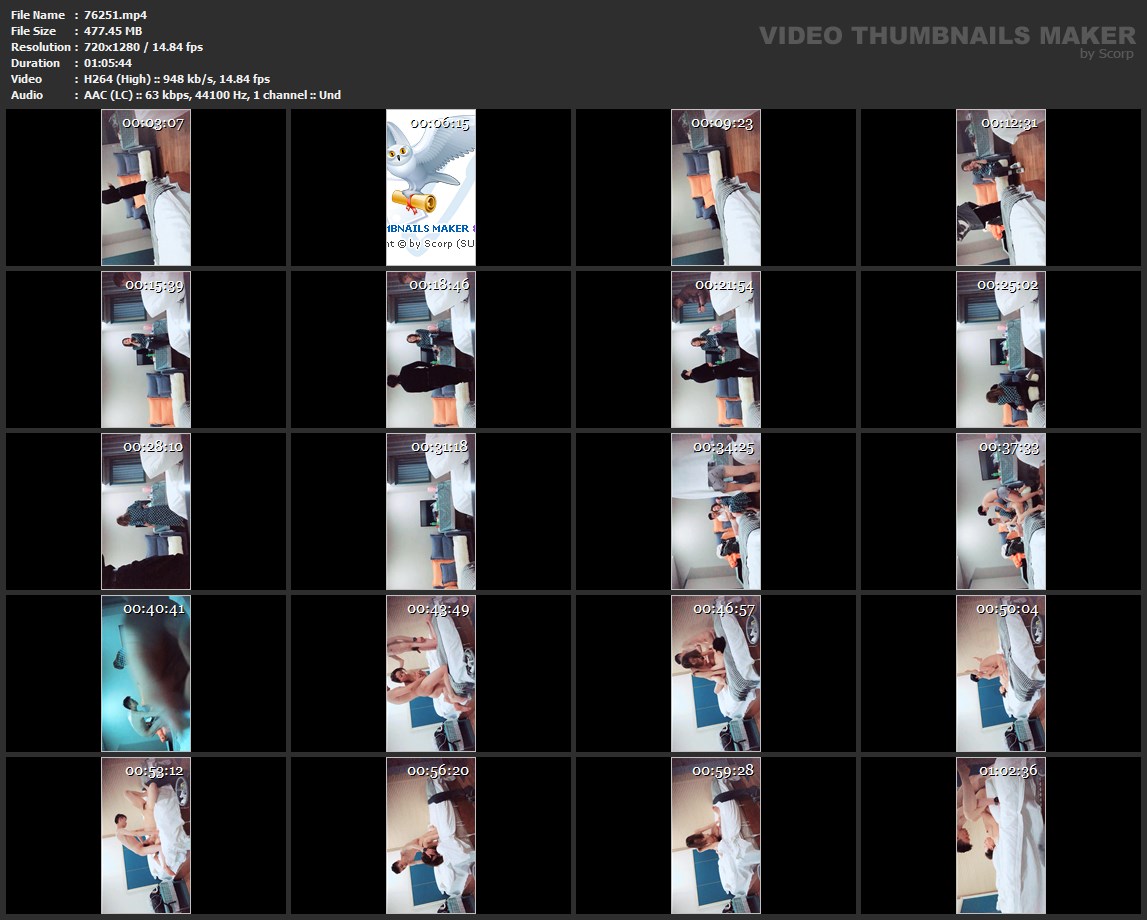This screenshot has width=1147, height=920.
Task: Select the thumbnail at 00:25:02
Action: [x=1001, y=349]
